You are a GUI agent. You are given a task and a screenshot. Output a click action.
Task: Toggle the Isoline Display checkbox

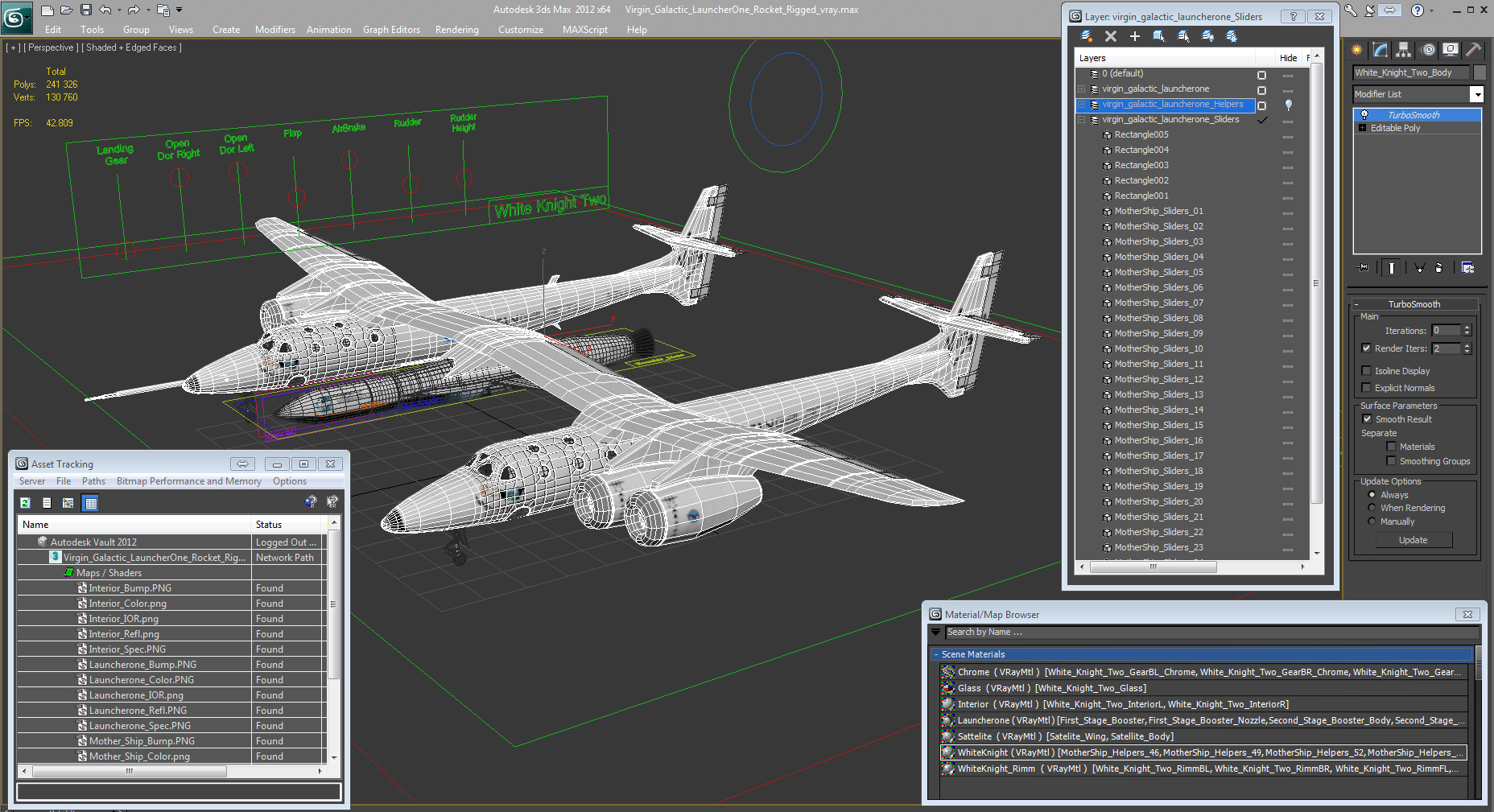1367,371
